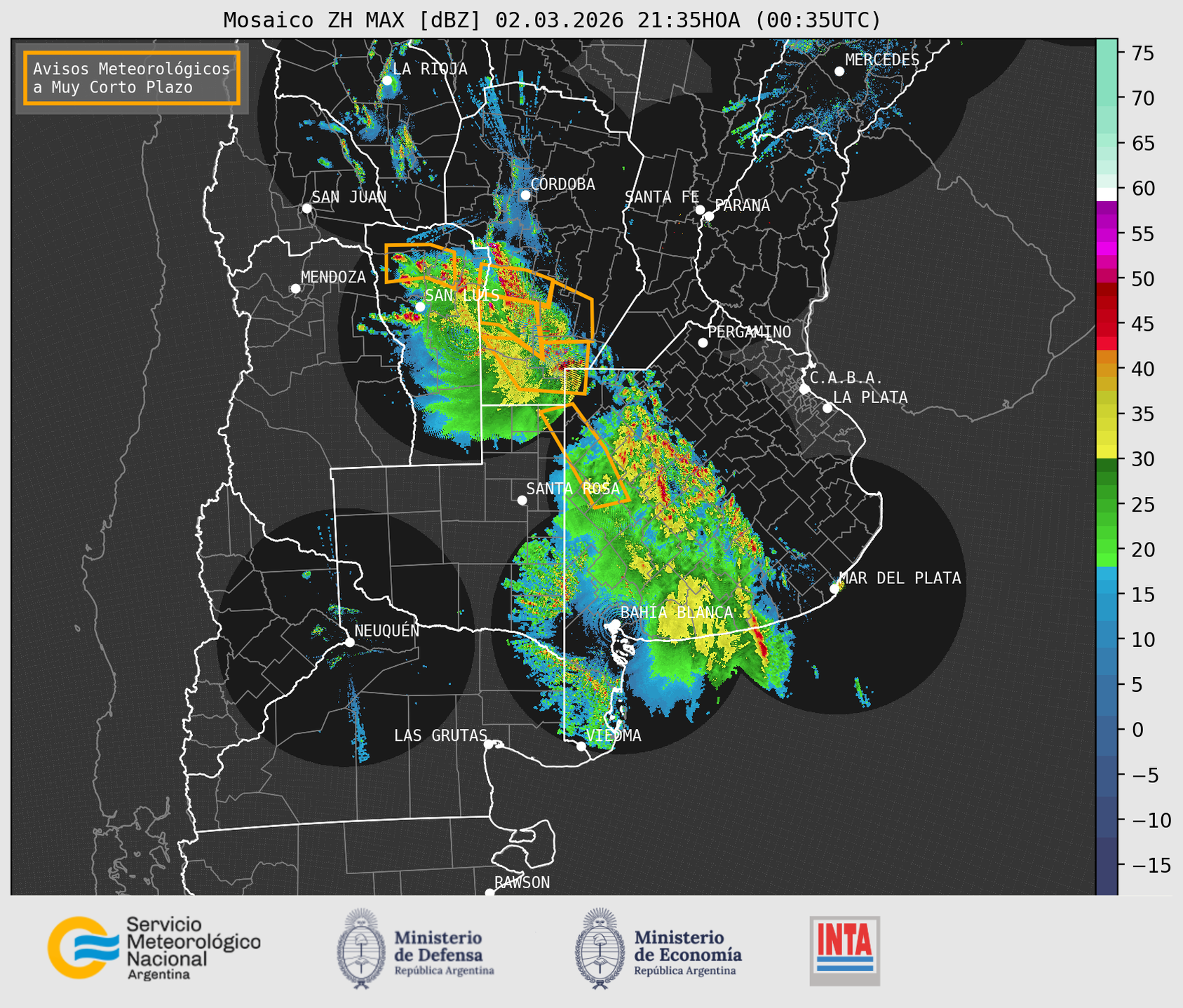Click the mosaic title with date and time

(x=552, y=20)
